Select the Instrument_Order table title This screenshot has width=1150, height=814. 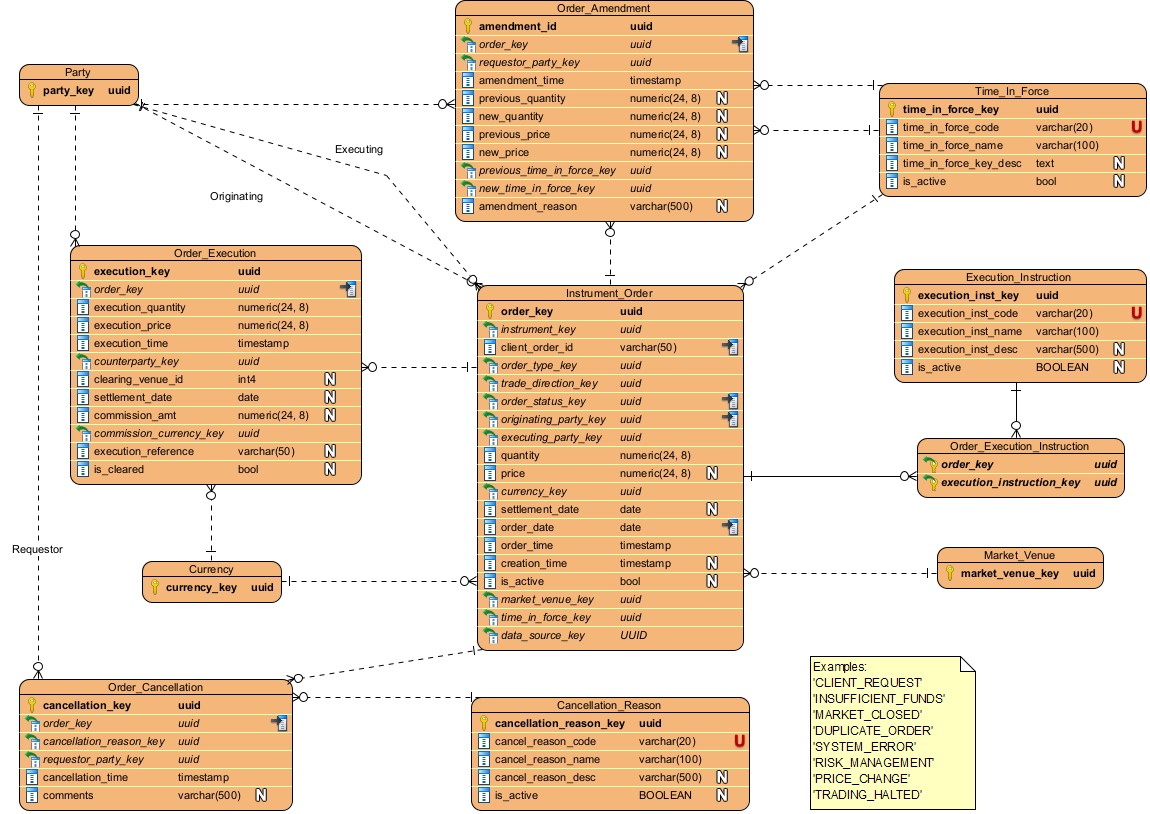point(610,293)
